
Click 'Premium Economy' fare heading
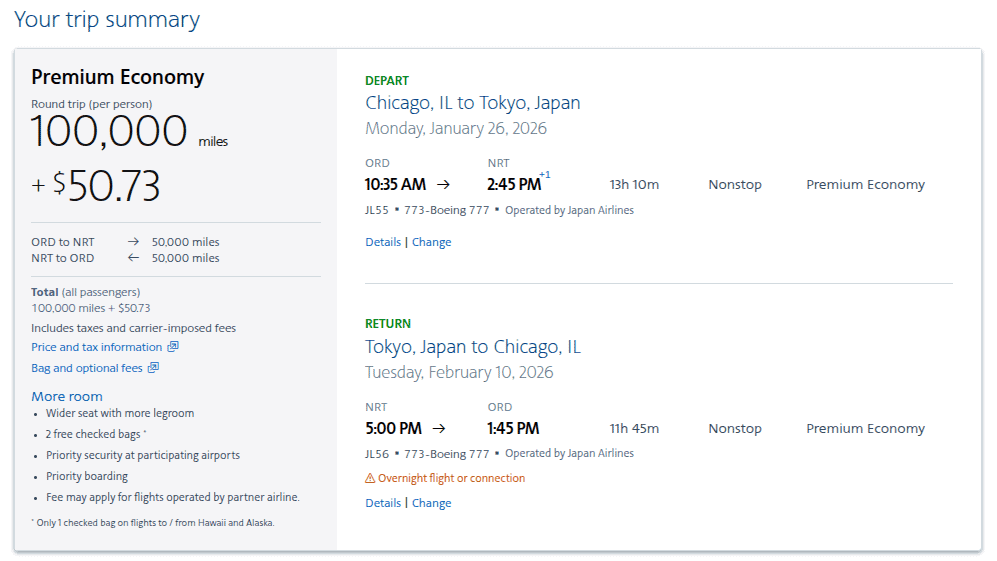pyautogui.click(x=118, y=77)
